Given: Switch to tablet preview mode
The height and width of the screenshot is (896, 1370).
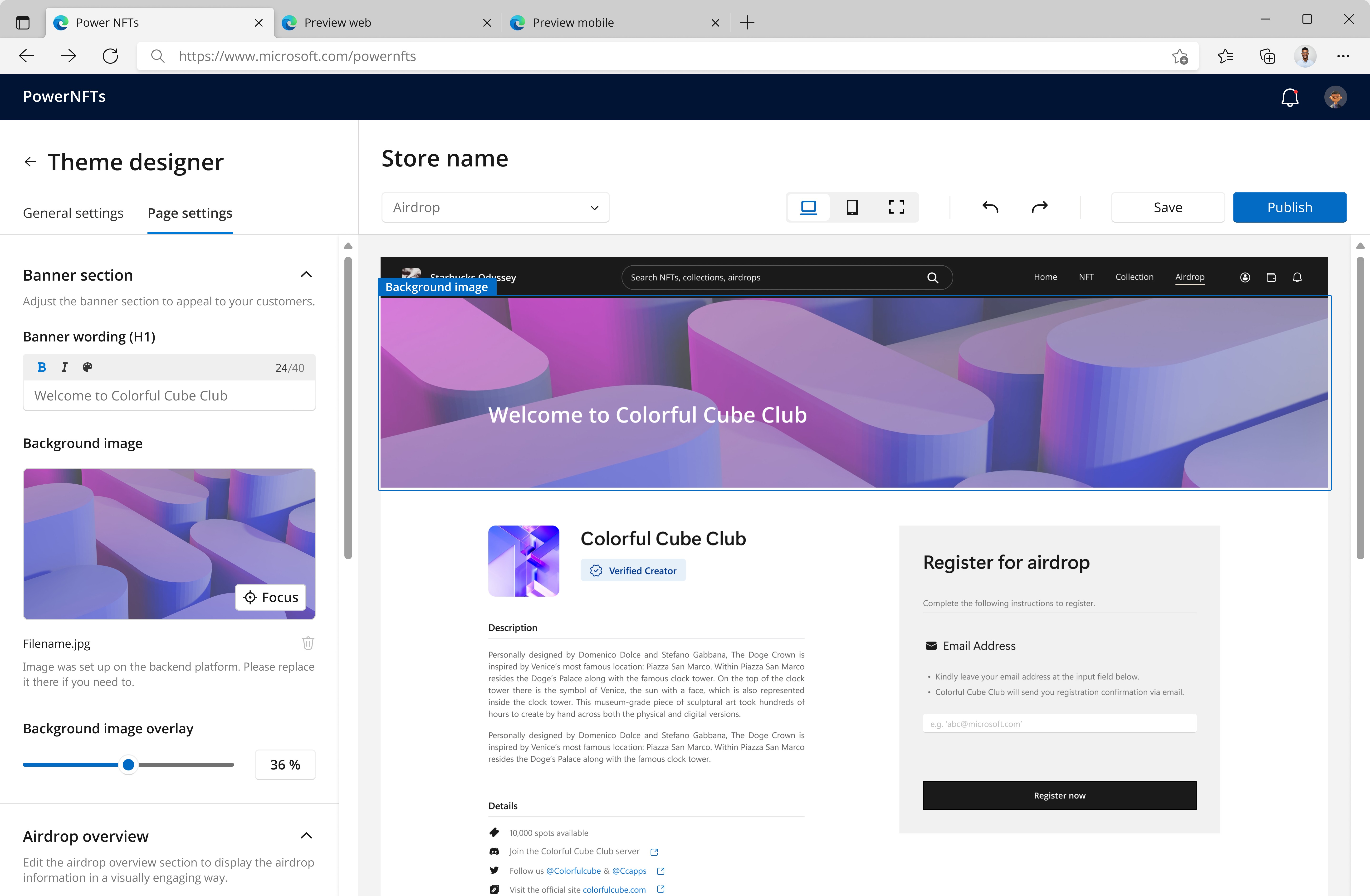Looking at the screenshot, I should point(852,207).
